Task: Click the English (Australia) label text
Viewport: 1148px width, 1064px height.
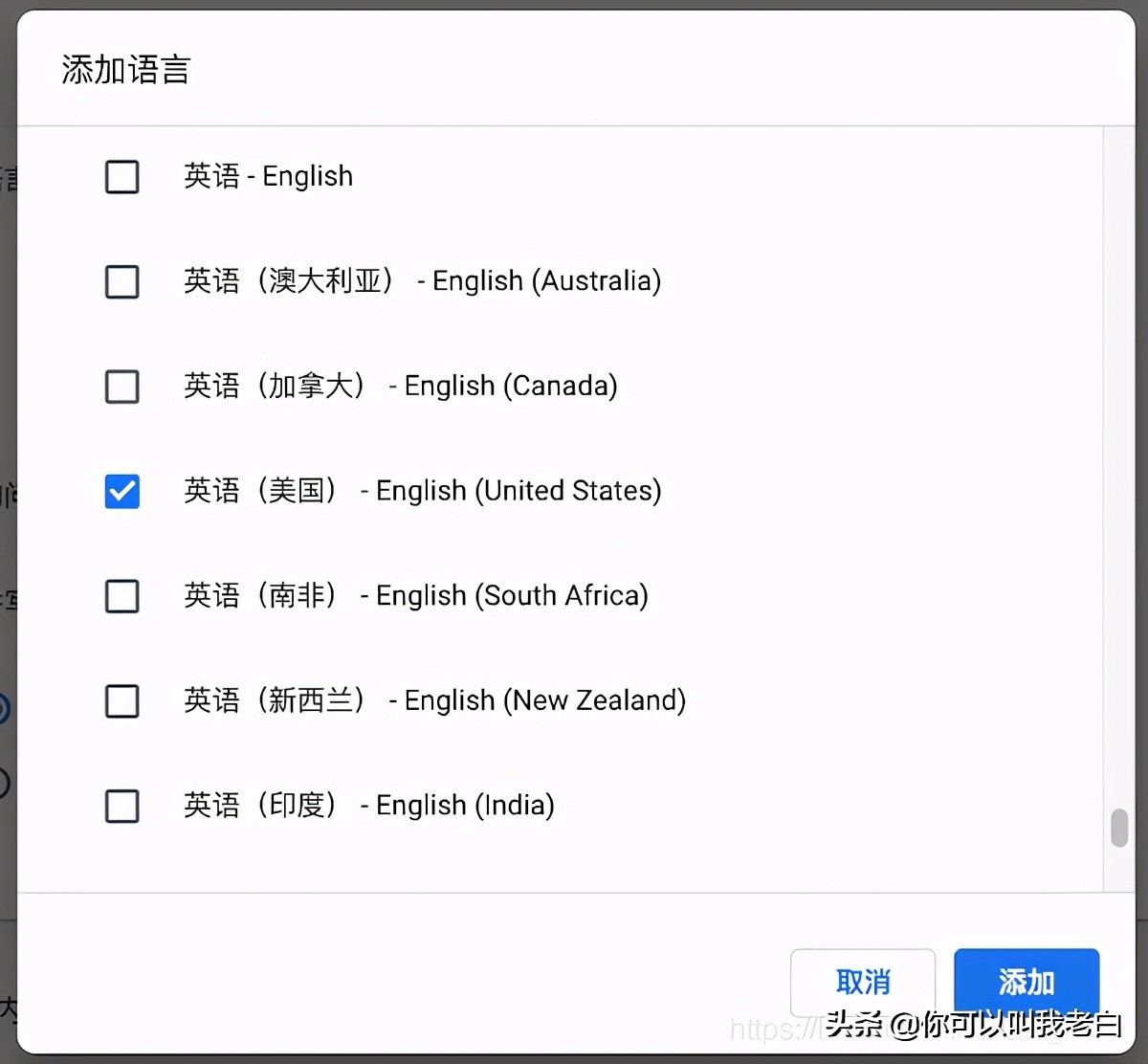Action: [422, 282]
